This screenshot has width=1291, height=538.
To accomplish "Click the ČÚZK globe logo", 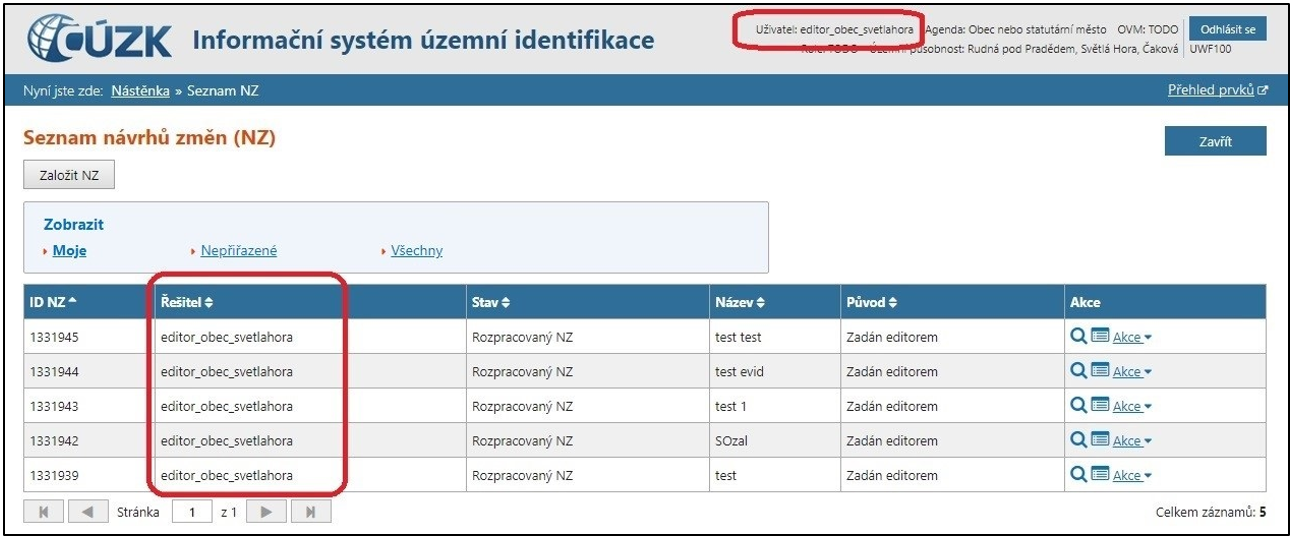I will (62, 39).
